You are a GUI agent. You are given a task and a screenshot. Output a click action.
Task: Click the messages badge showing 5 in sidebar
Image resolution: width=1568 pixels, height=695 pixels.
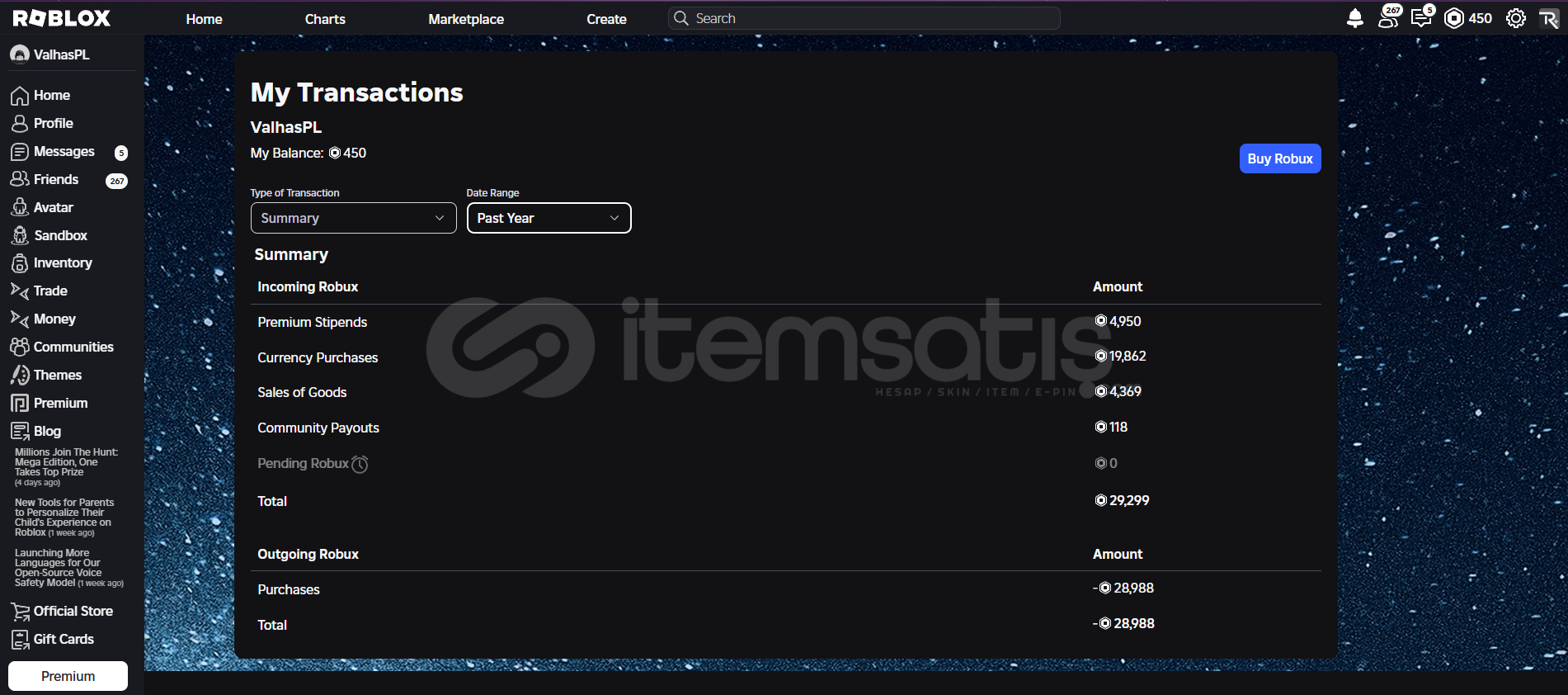121,153
